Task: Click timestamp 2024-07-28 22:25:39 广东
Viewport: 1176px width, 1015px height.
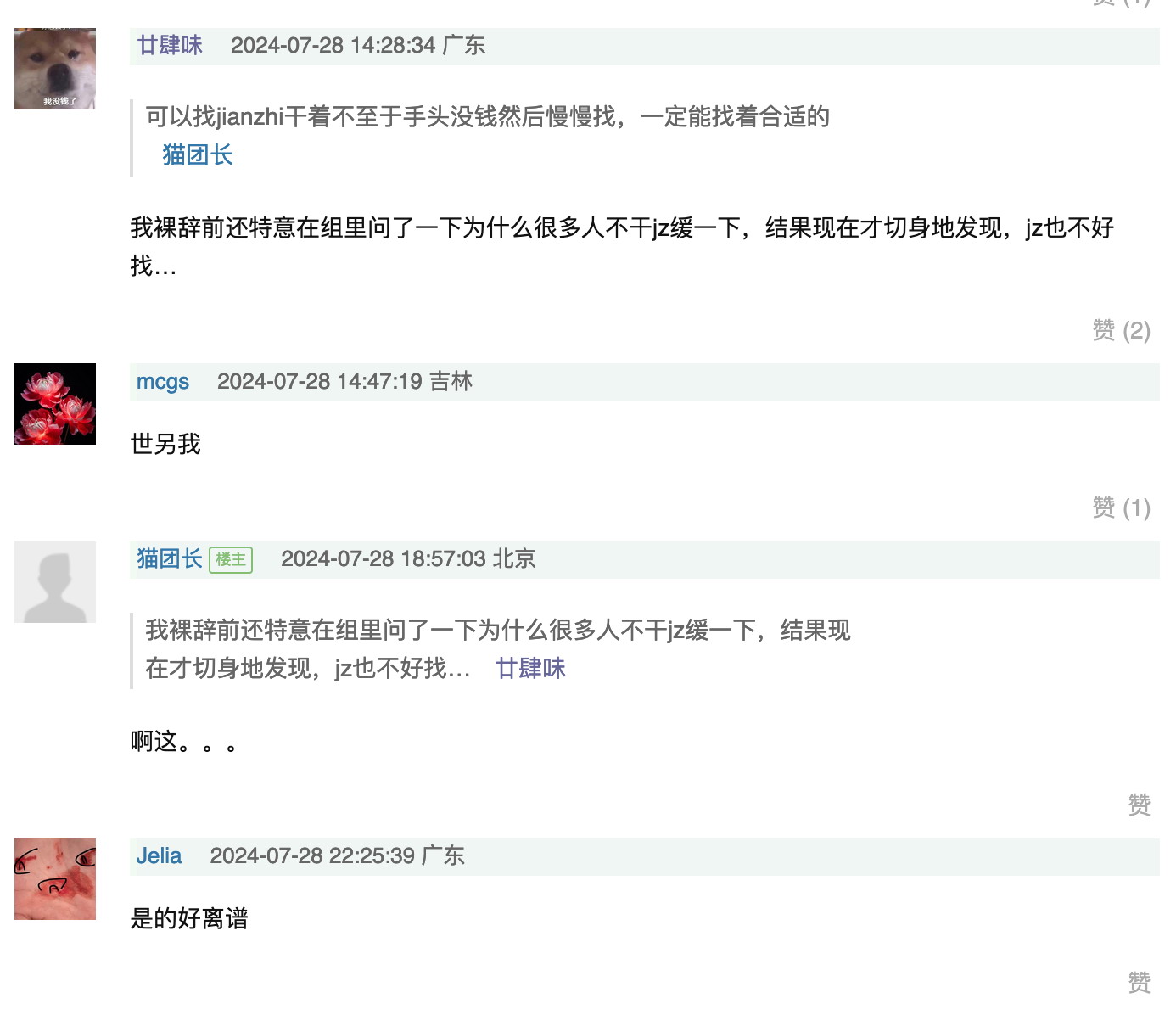Action: pyautogui.click(x=337, y=855)
